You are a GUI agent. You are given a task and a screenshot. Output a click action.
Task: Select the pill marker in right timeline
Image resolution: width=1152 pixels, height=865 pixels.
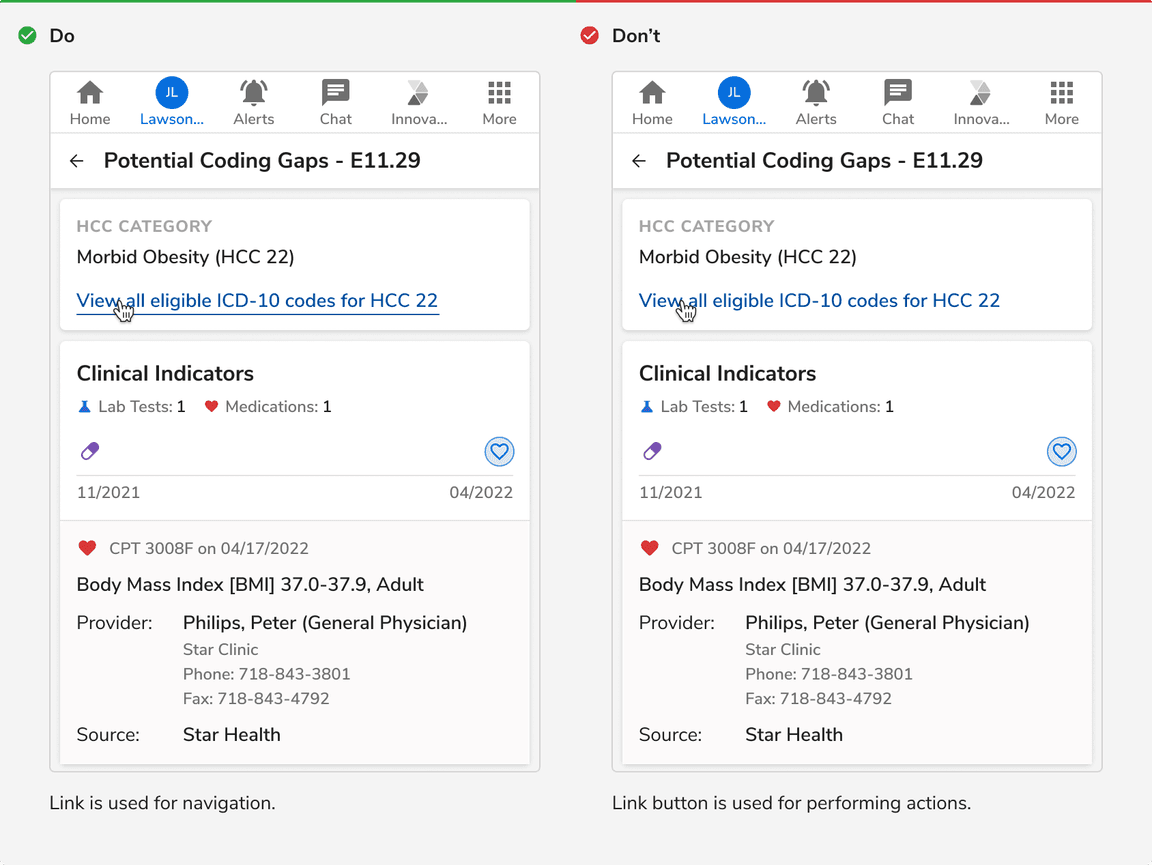652,451
